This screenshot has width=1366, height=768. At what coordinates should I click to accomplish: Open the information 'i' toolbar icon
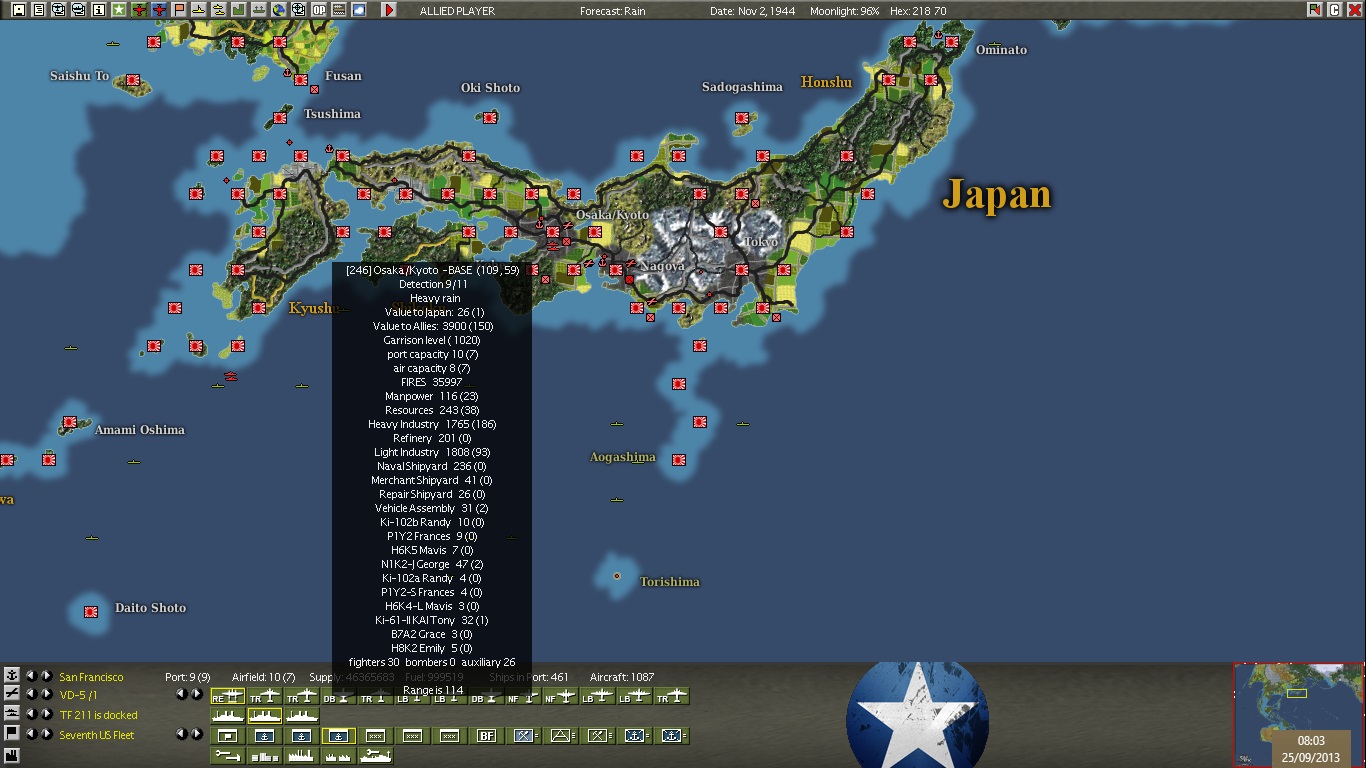click(98, 10)
